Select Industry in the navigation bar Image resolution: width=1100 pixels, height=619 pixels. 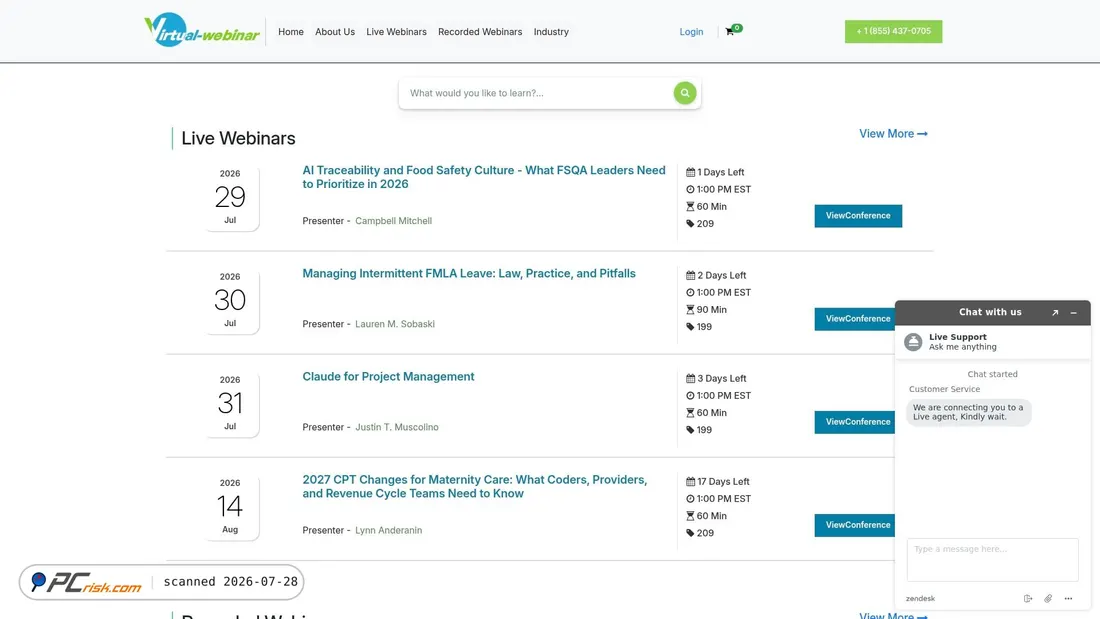click(x=551, y=32)
